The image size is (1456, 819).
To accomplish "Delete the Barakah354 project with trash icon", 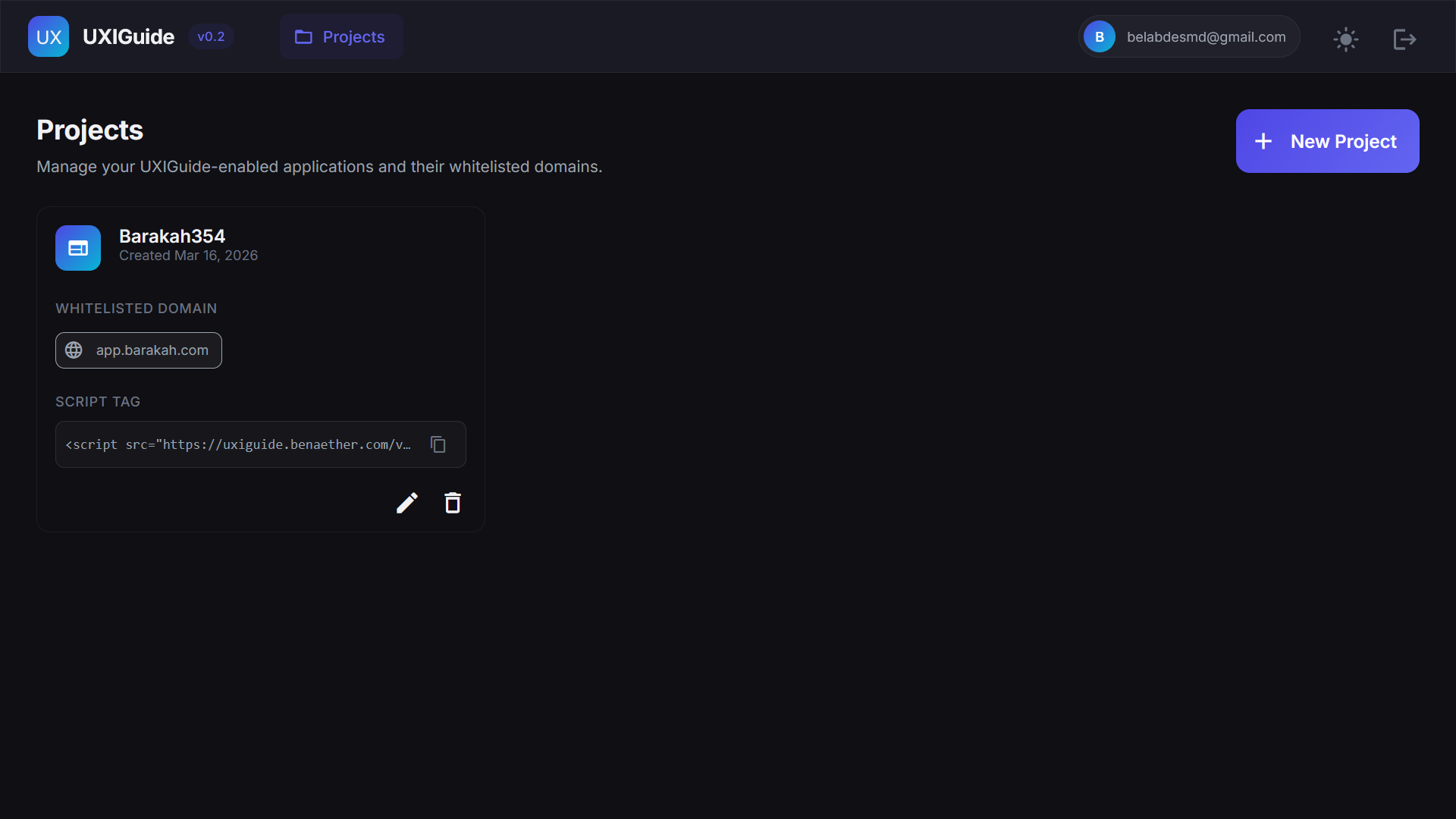I will click(x=453, y=503).
